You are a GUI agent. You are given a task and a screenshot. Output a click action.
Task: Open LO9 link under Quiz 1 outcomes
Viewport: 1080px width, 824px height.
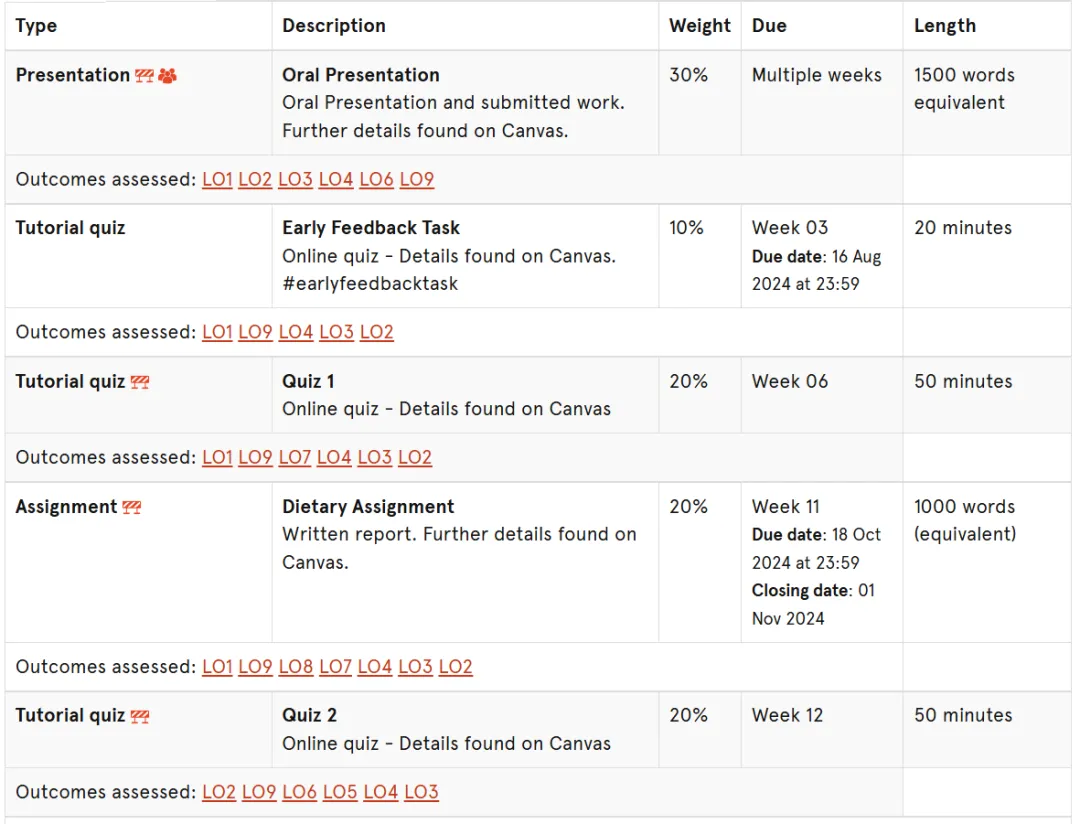(x=256, y=458)
